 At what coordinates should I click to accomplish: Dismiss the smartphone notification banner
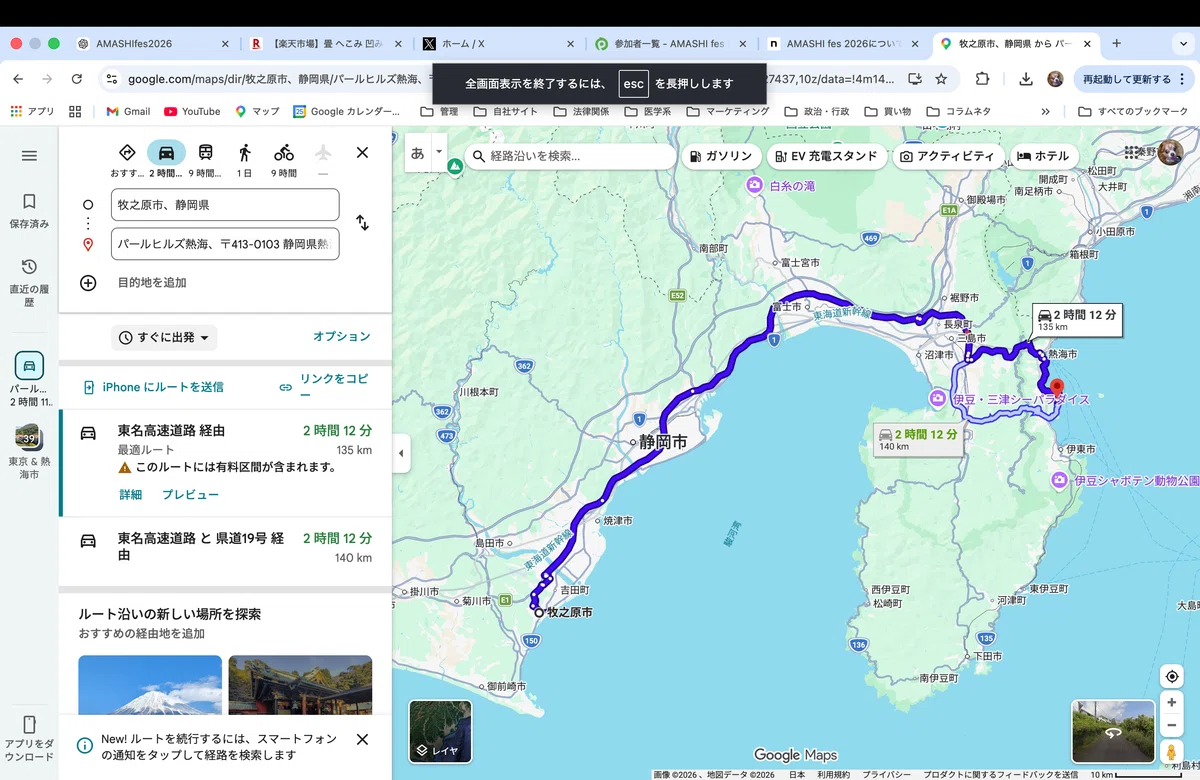[x=362, y=739]
